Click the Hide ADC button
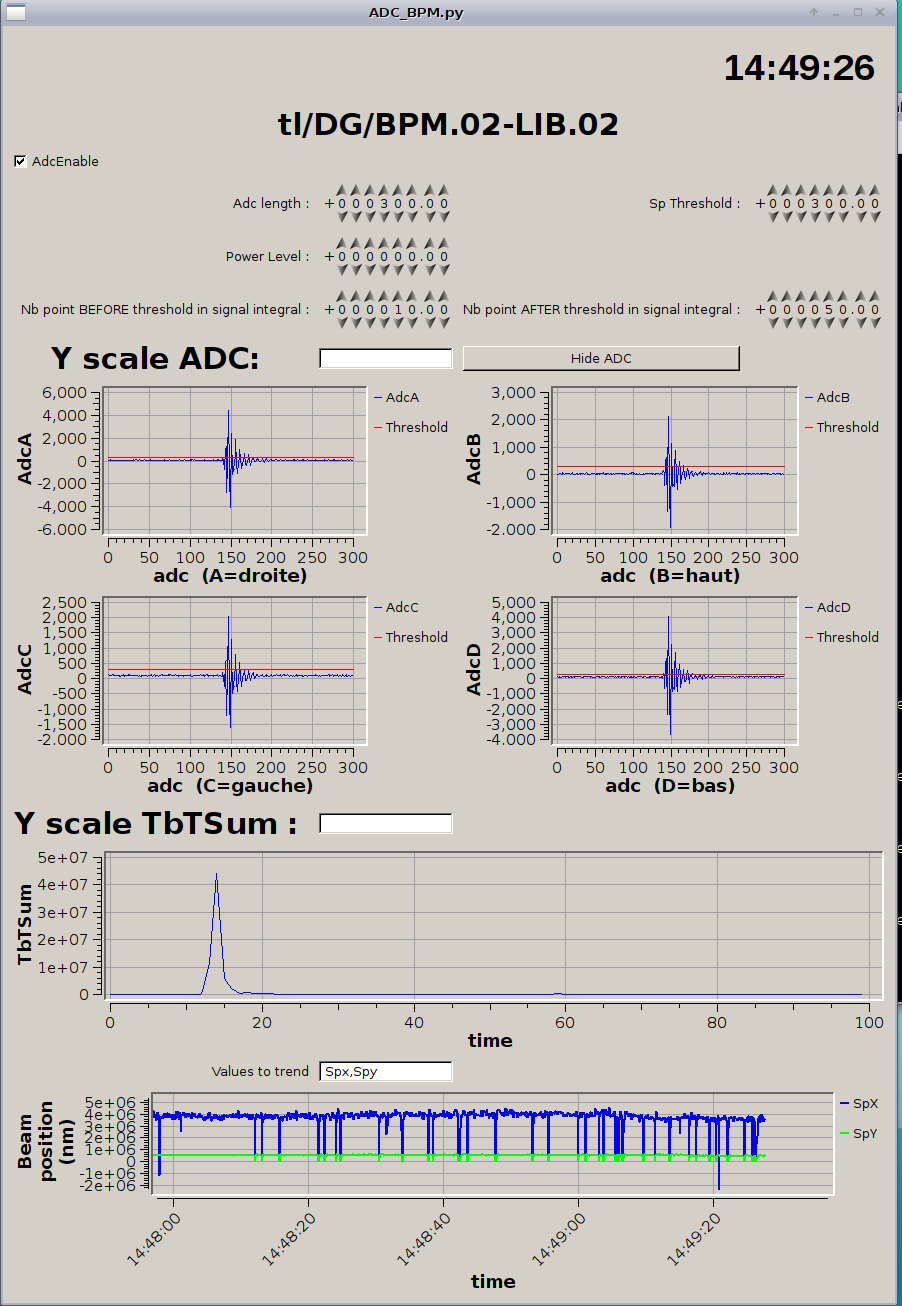Image resolution: width=902 pixels, height=1306 pixels. [x=600, y=358]
